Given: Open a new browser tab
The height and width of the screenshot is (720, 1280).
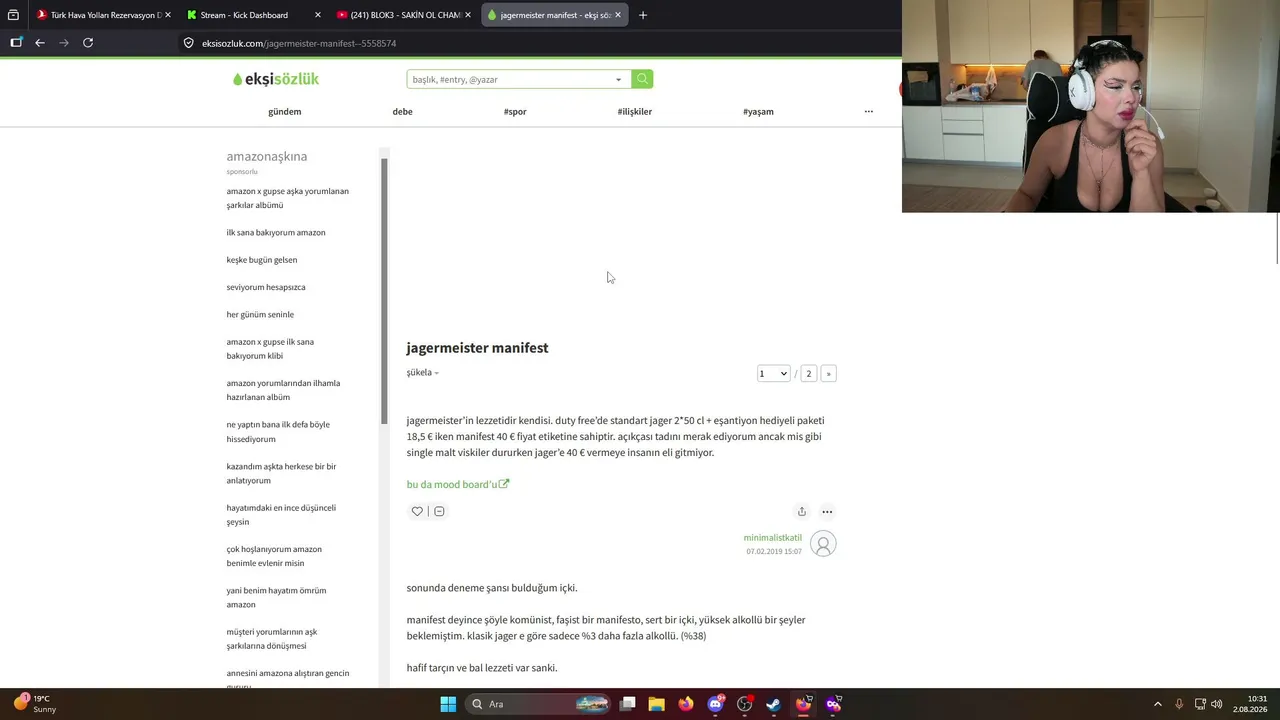Looking at the screenshot, I should click(x=643, y=15).
